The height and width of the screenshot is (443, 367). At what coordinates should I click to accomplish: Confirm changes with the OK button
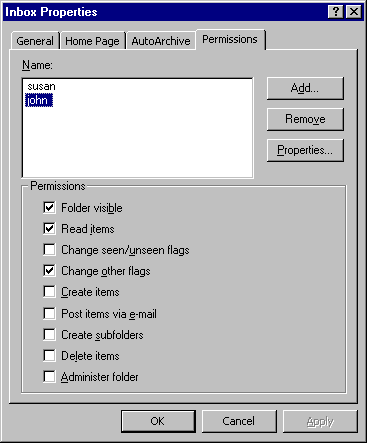pos(158,421)
